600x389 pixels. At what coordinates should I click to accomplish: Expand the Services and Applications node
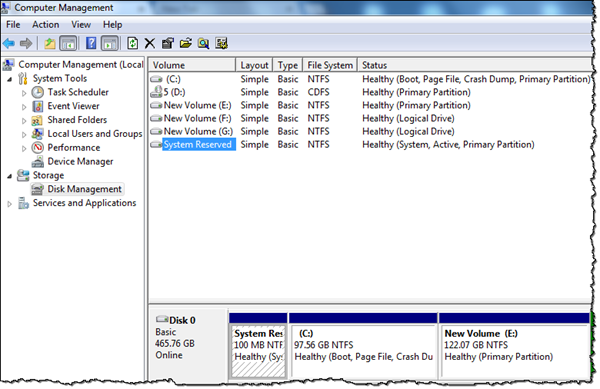10,204
